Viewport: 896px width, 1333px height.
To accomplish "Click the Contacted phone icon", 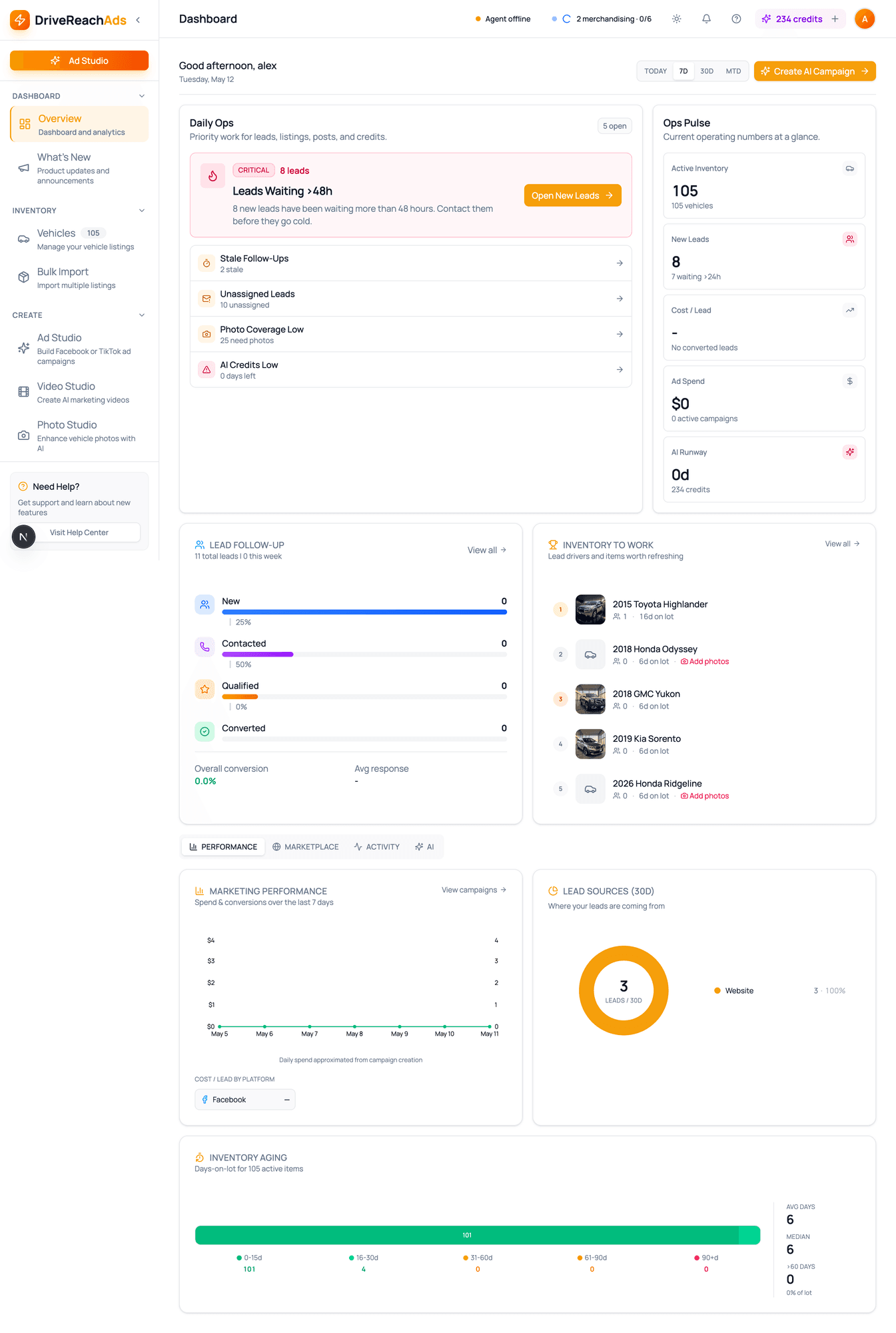I will click(x=205, y=647).
